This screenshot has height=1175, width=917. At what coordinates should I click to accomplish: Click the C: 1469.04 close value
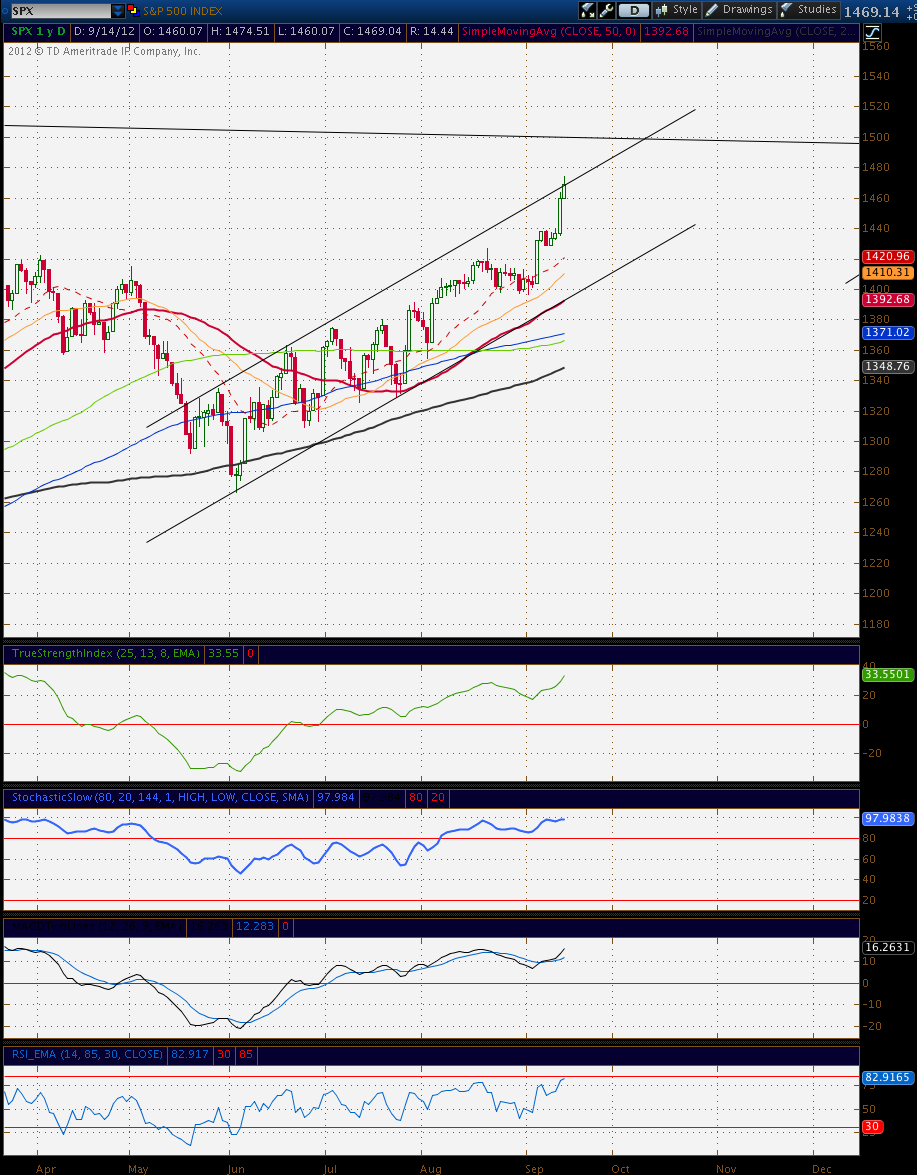tap(372, 31)
